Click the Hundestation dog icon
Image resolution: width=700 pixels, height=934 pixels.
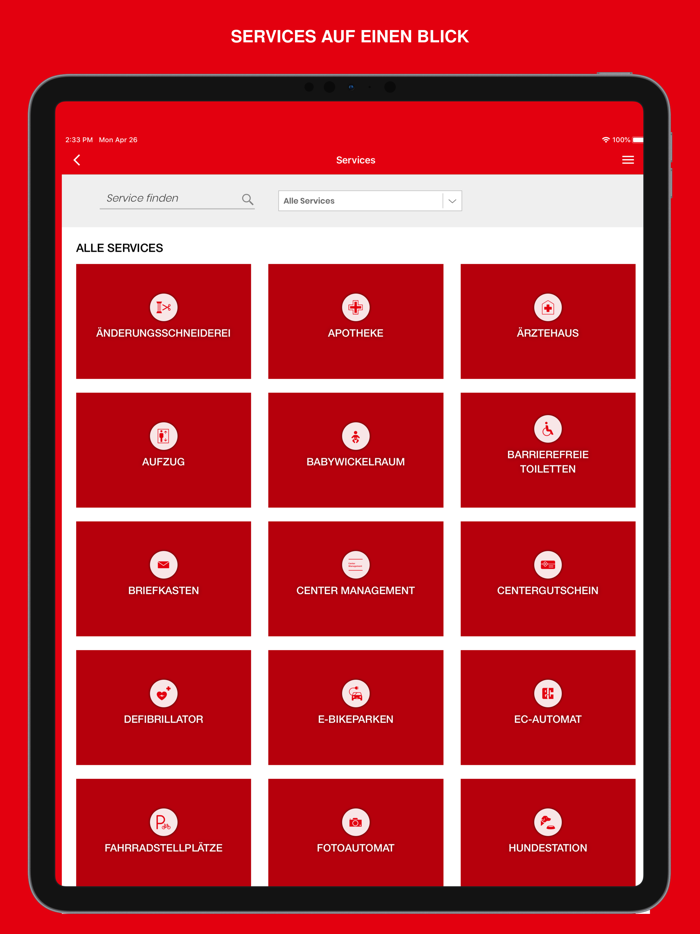tap(547, 822)
